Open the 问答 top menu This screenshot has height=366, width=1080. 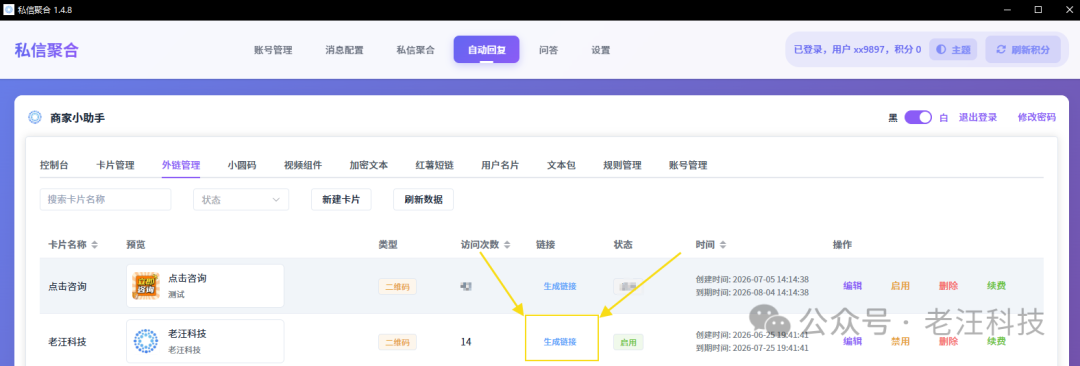[548, 50]
